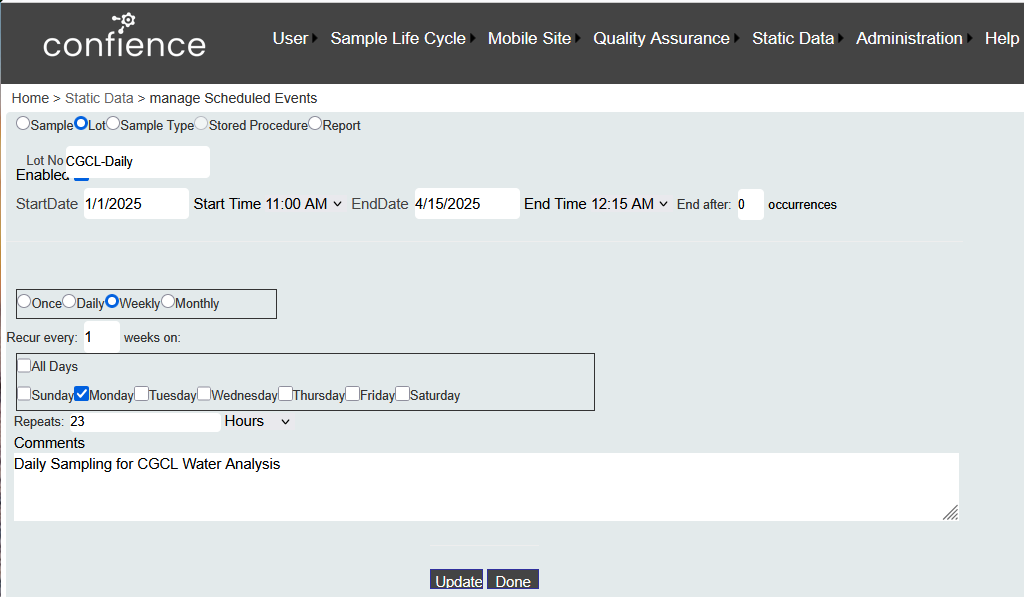The image size is (1024, 597).
Task: Select the Weekly recurrence option
Action: click(112, 301)
